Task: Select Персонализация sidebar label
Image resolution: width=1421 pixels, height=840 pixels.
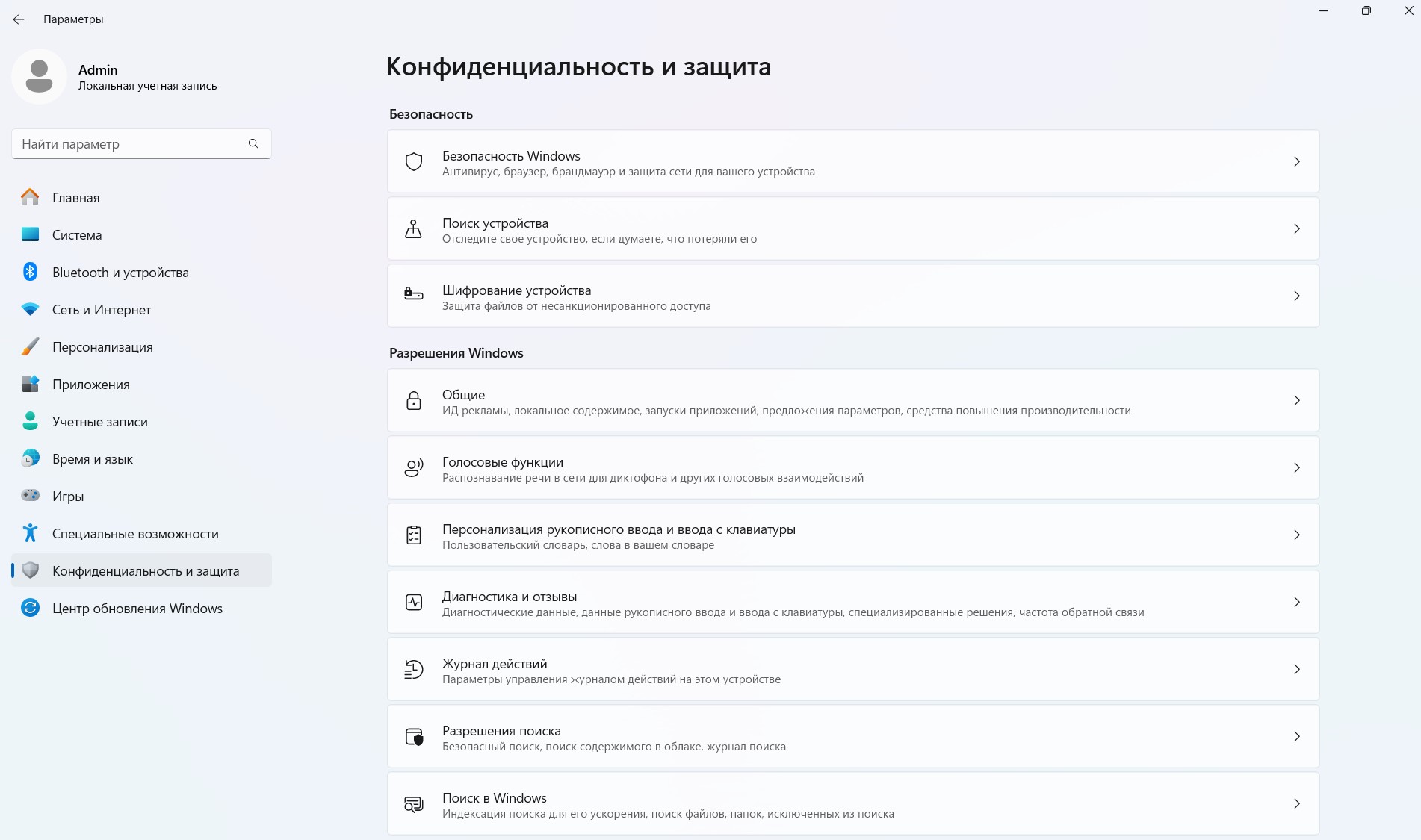Action: click(102, 347)
